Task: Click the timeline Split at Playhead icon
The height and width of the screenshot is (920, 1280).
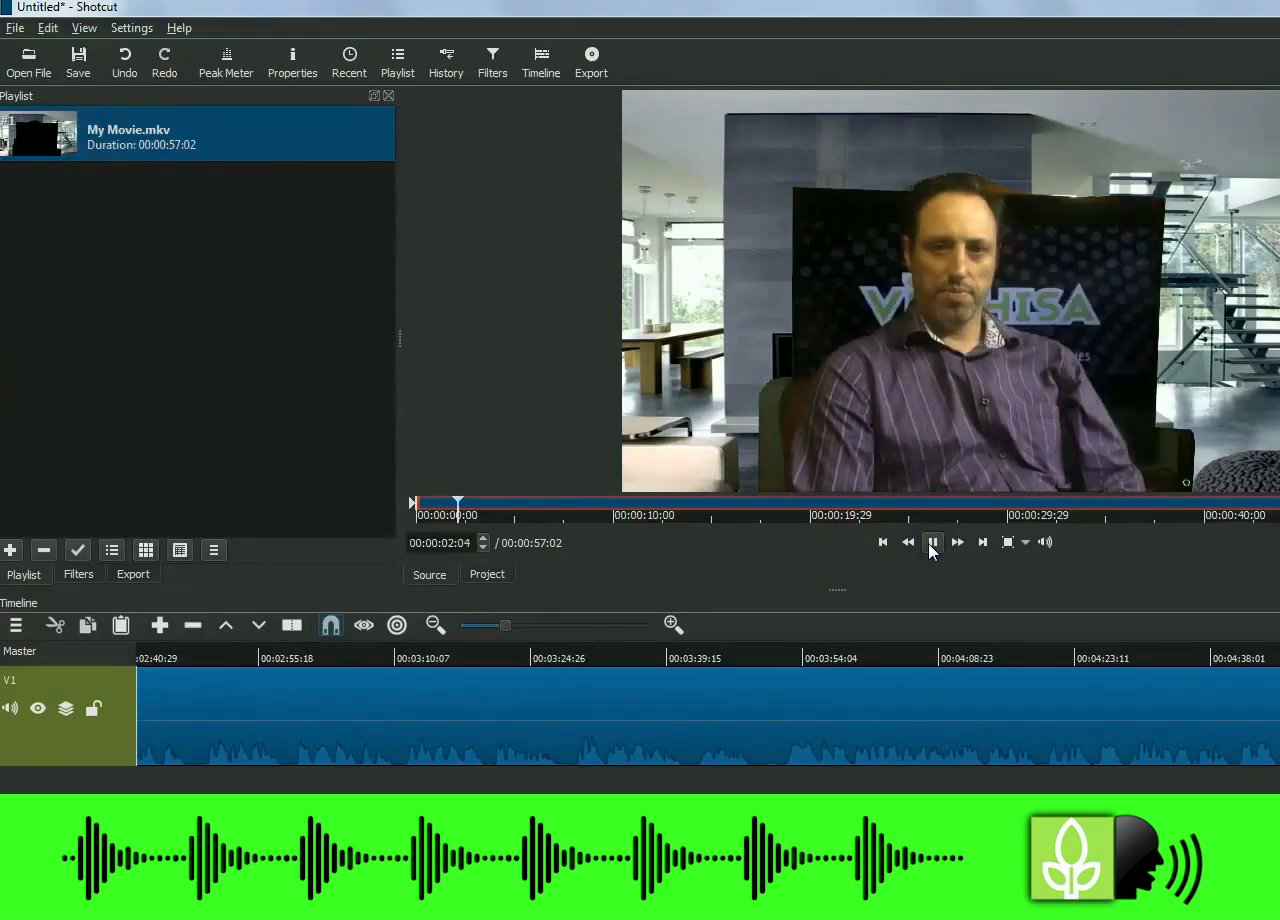Action: pos(292,625)
